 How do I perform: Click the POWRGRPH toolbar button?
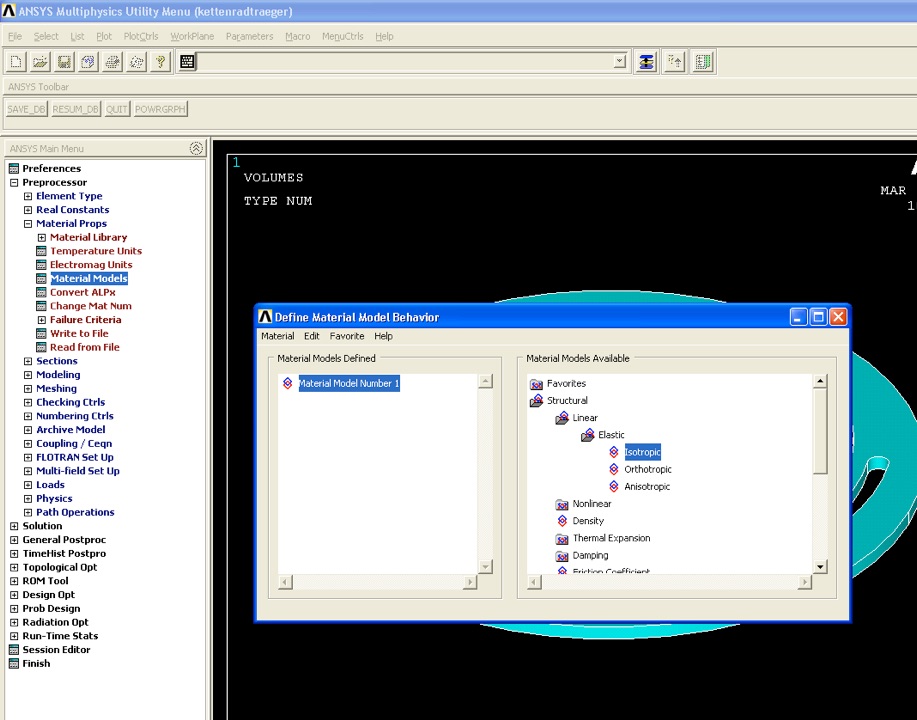(160, 109)
